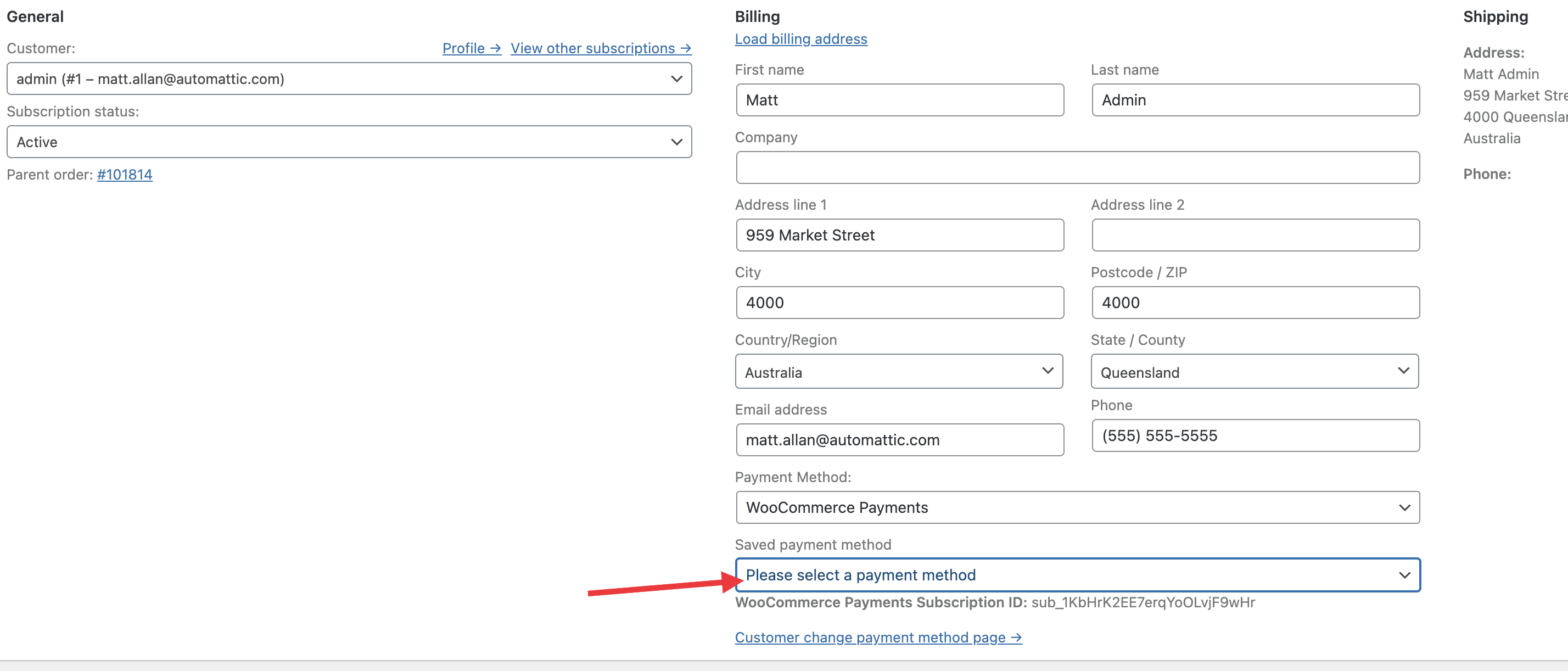Screen dimensions: 1568x671
Task: Open the Customer selection dropdown
Action: click(349, 79)
